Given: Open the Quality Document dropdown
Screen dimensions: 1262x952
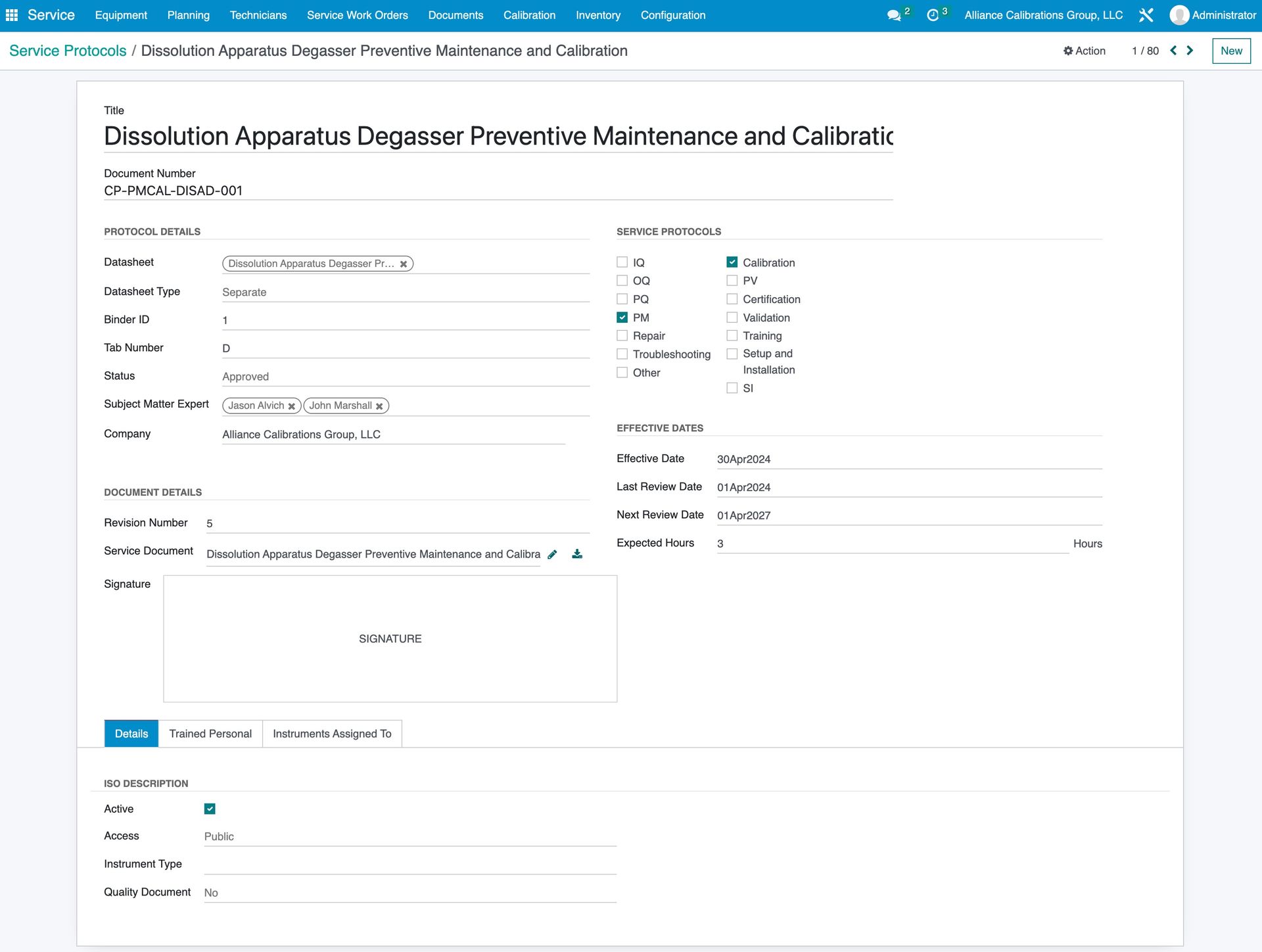Looking at the screenshot, I should (x=408, y=892).
